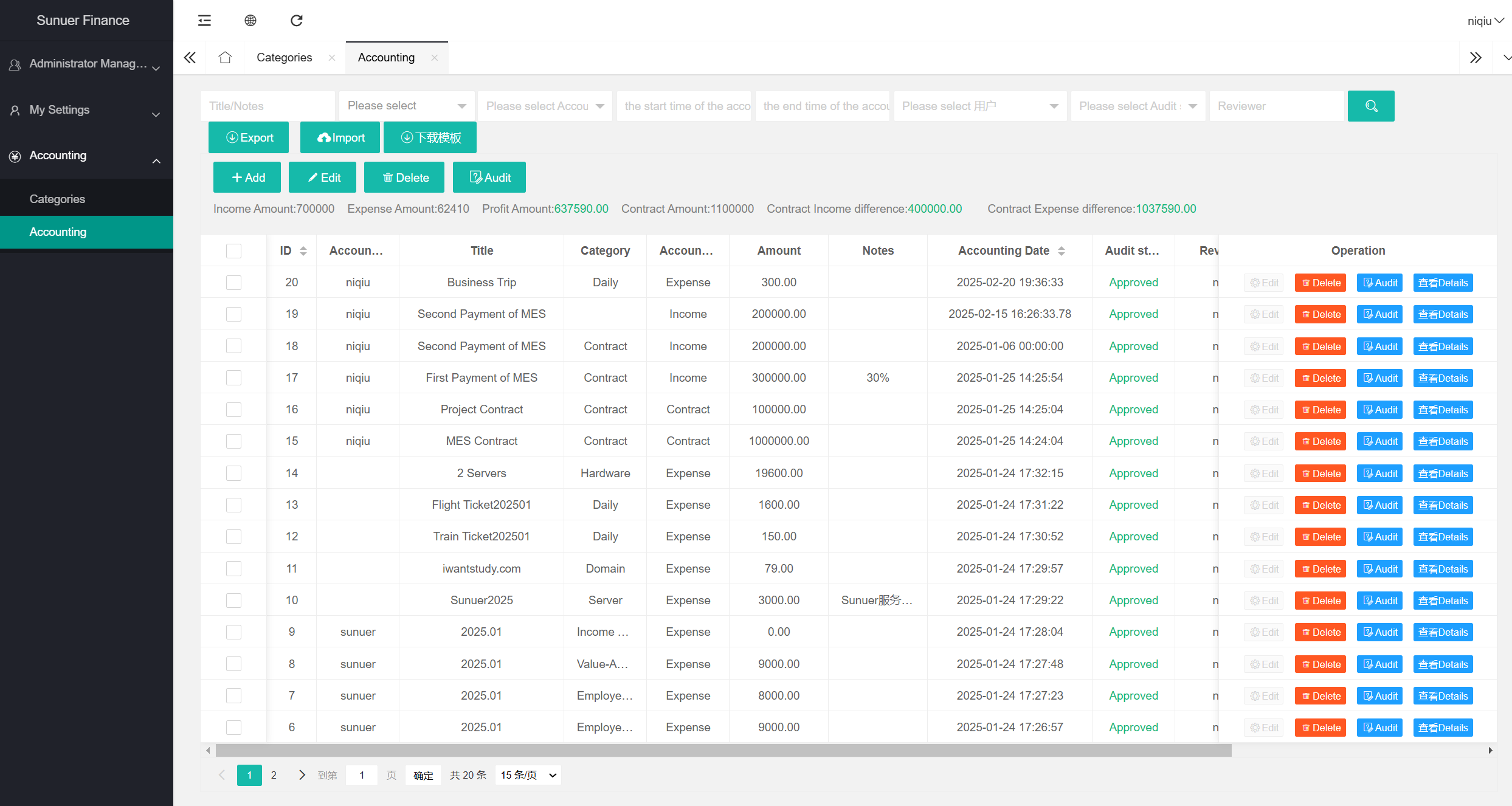
Task: Collapse the Accounting sidebar group
Action: pos(86,156)
